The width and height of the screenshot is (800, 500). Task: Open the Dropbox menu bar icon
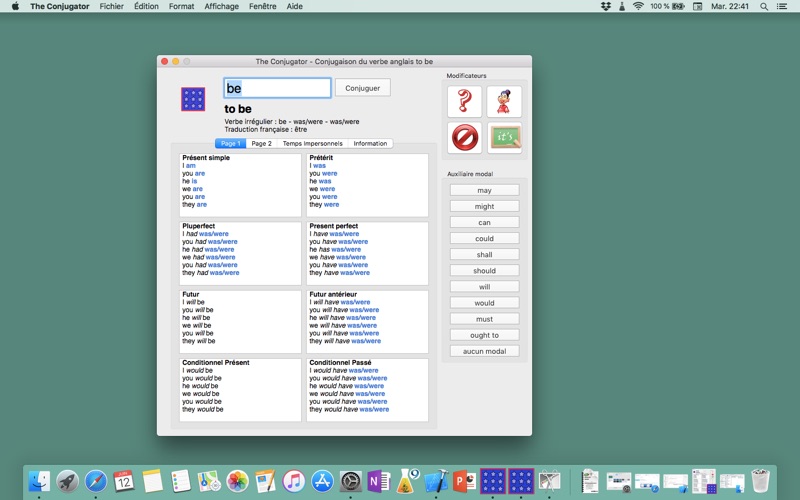coord(606,6)
